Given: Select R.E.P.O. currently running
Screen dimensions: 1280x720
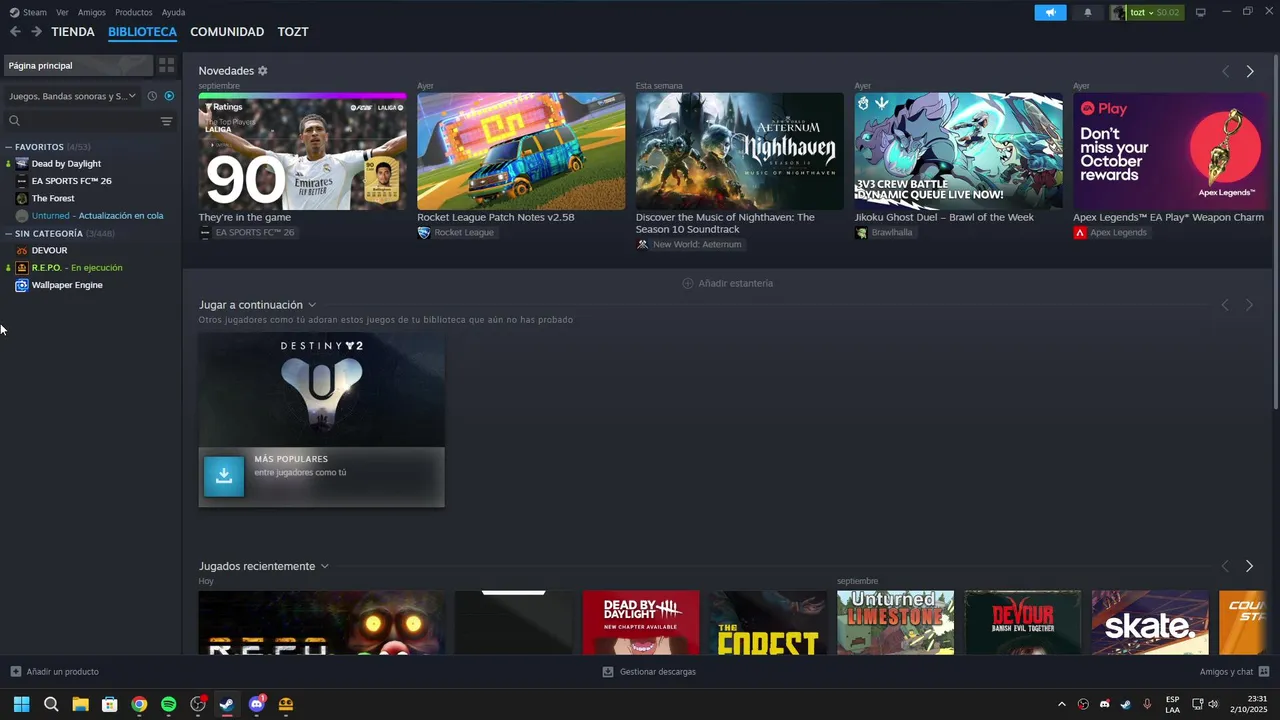Looking at the screenshot, I should tap(77, 268).
